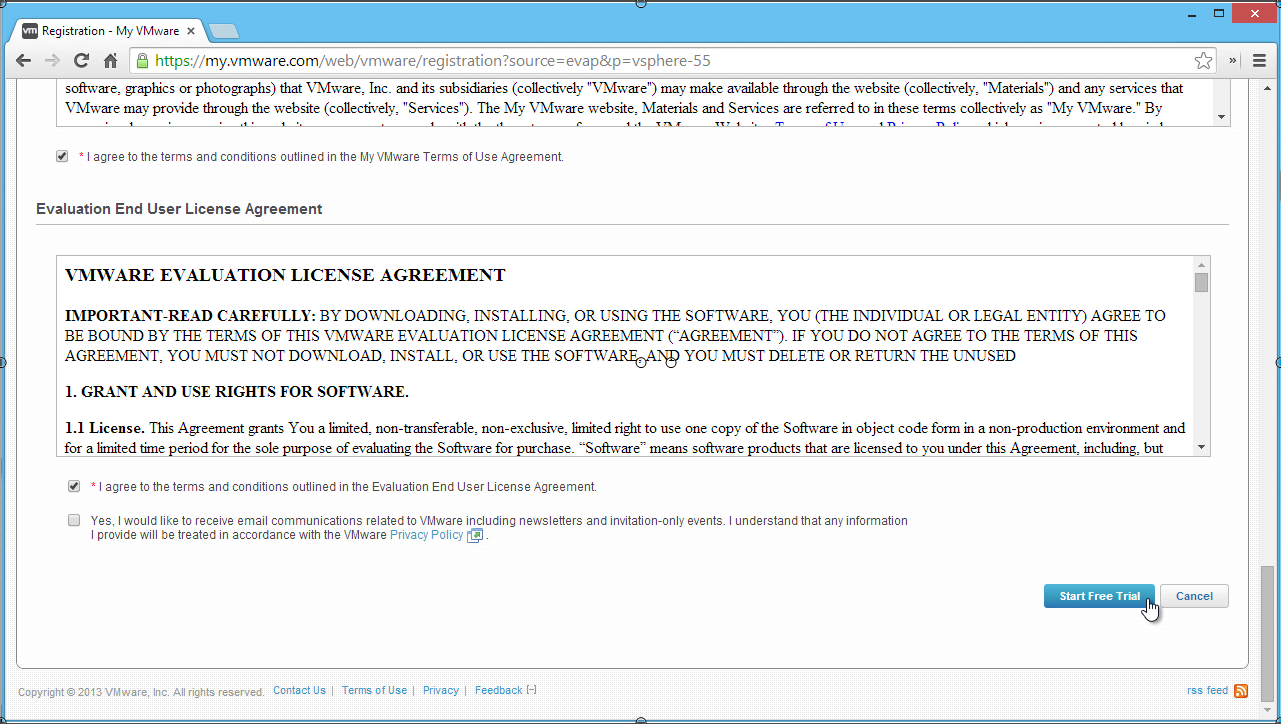The height and width of the screenshot is (724, 1281).
Task: Uncheck My VMware Terms of Use agreement
Action: click(62, 157)
